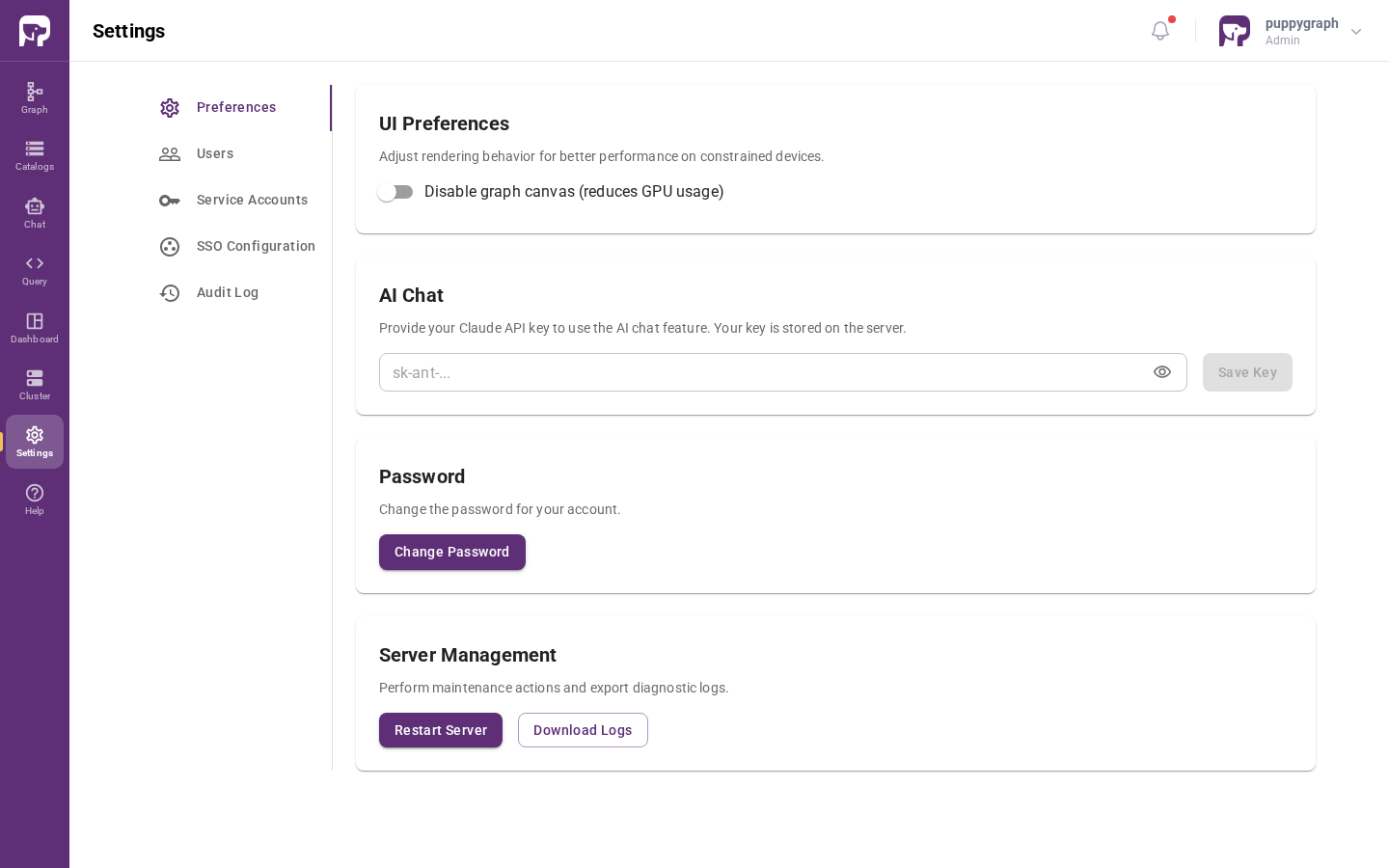The width and height of the screenshot is (1389, 868).
Task: Switch to the Preferences settings tab
Action: 235,108
